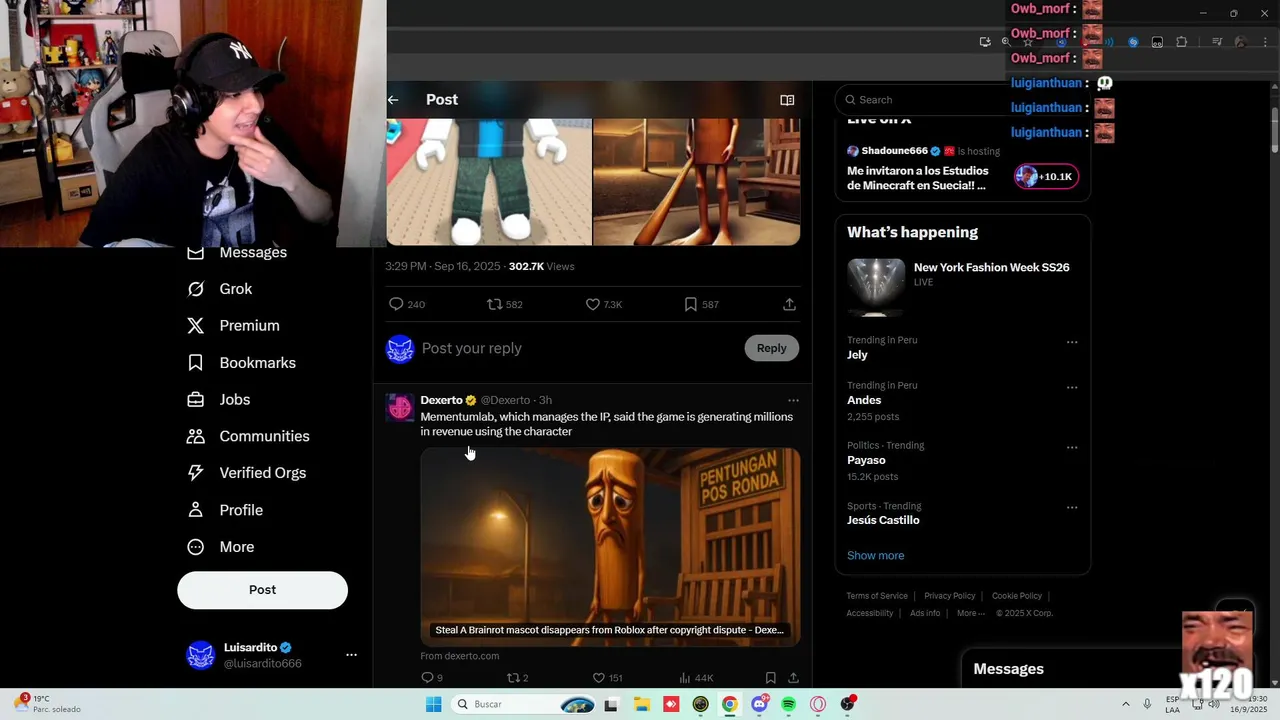Open File Explorer from the taskbar

coord(641,705)
